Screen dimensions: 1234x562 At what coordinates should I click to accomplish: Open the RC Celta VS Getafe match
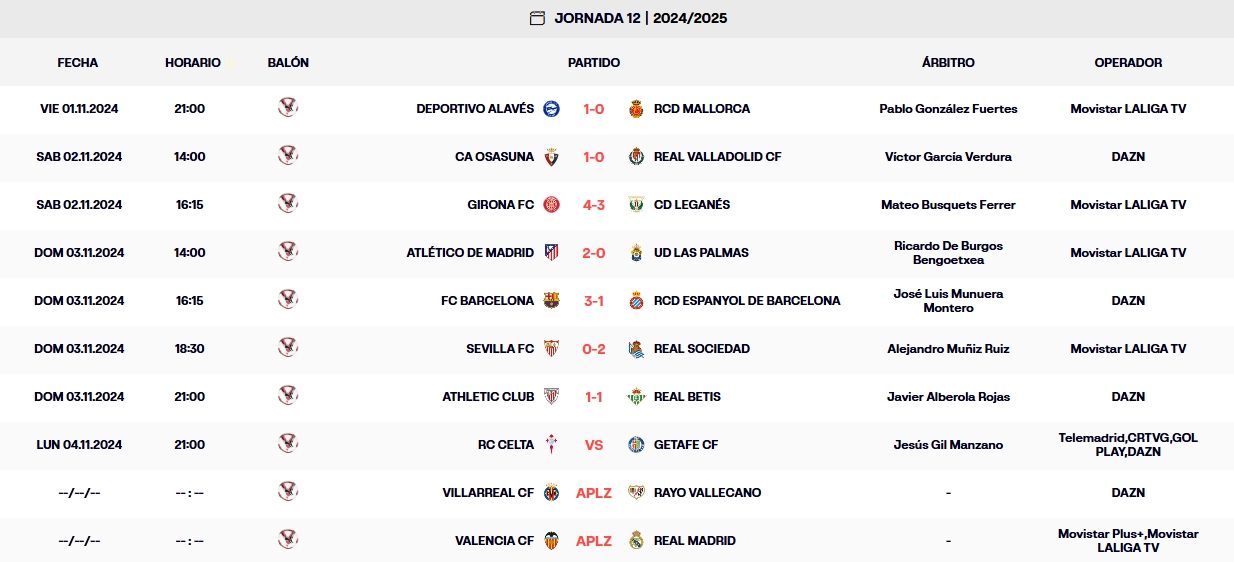594,445
